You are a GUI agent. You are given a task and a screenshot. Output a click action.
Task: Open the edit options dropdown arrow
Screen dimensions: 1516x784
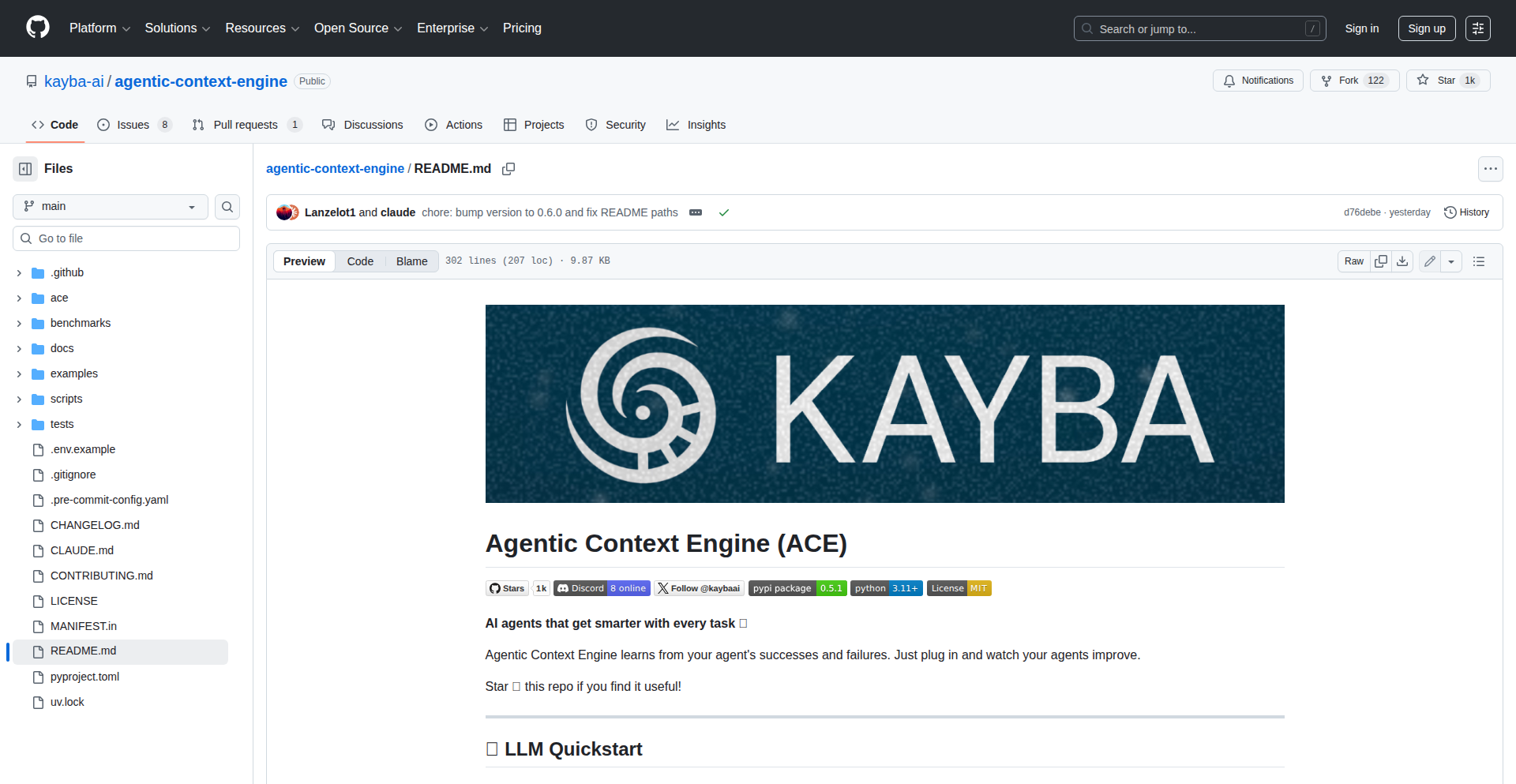1451,261
